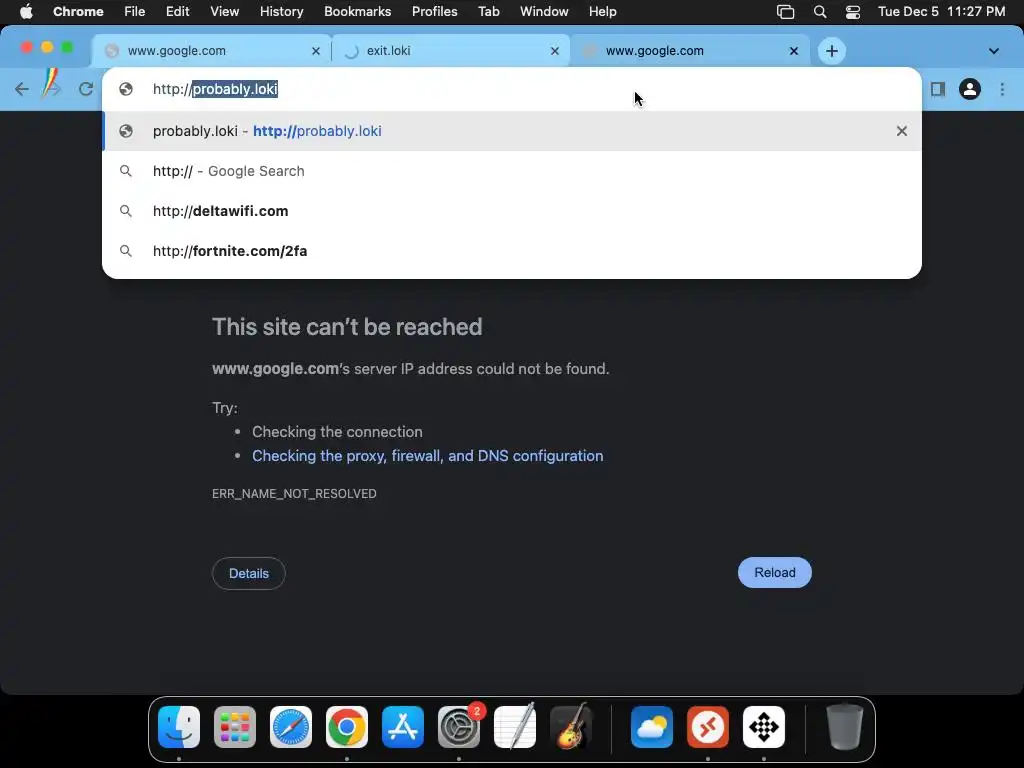This screenshot has height=768, width=1024.
Task: Close the third www.google.com tab
Action: 793,51
